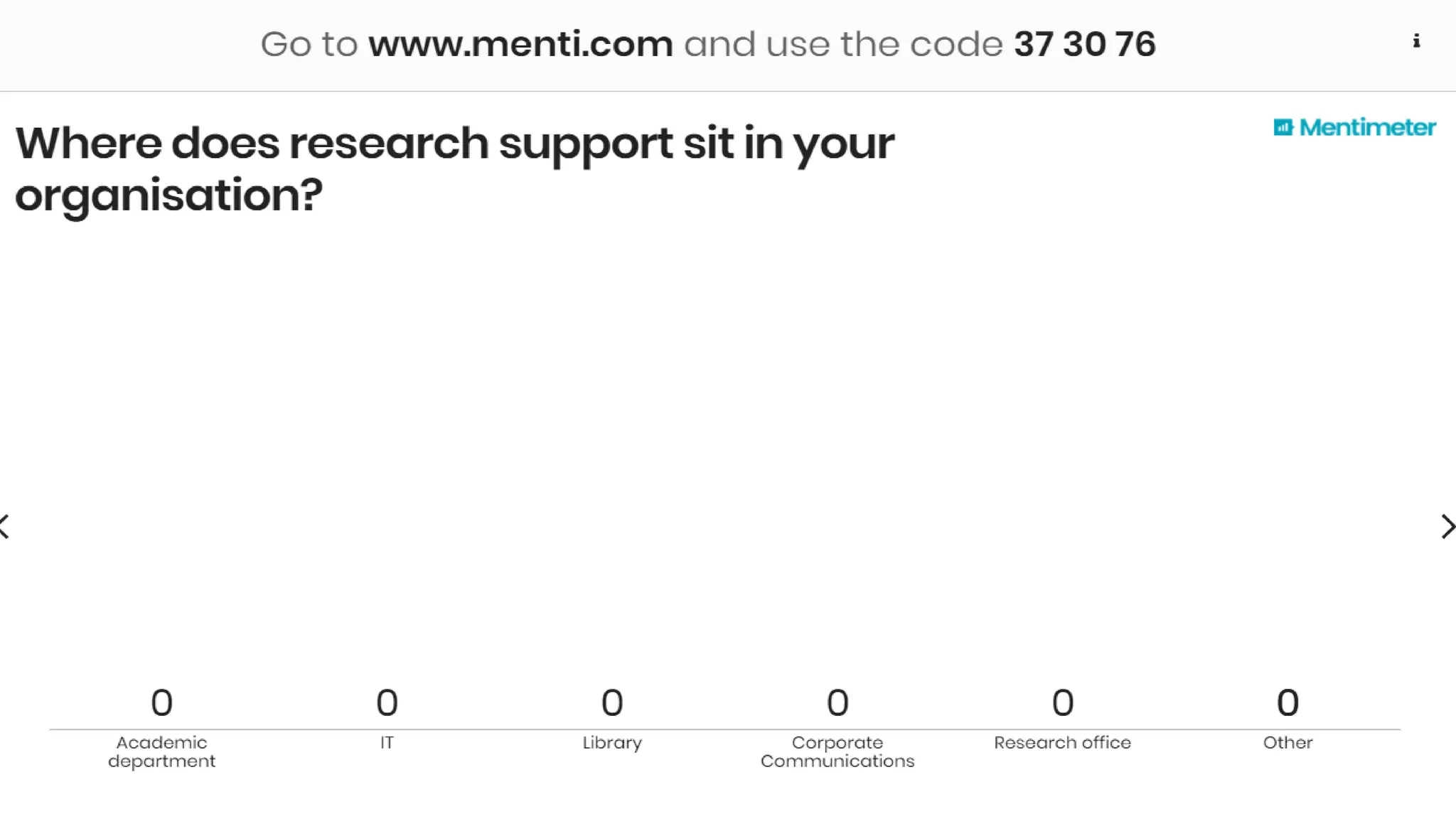Click the www.menti.com address text
Image resolution: width=1456 pixels, height=819 pixels.
520,44
